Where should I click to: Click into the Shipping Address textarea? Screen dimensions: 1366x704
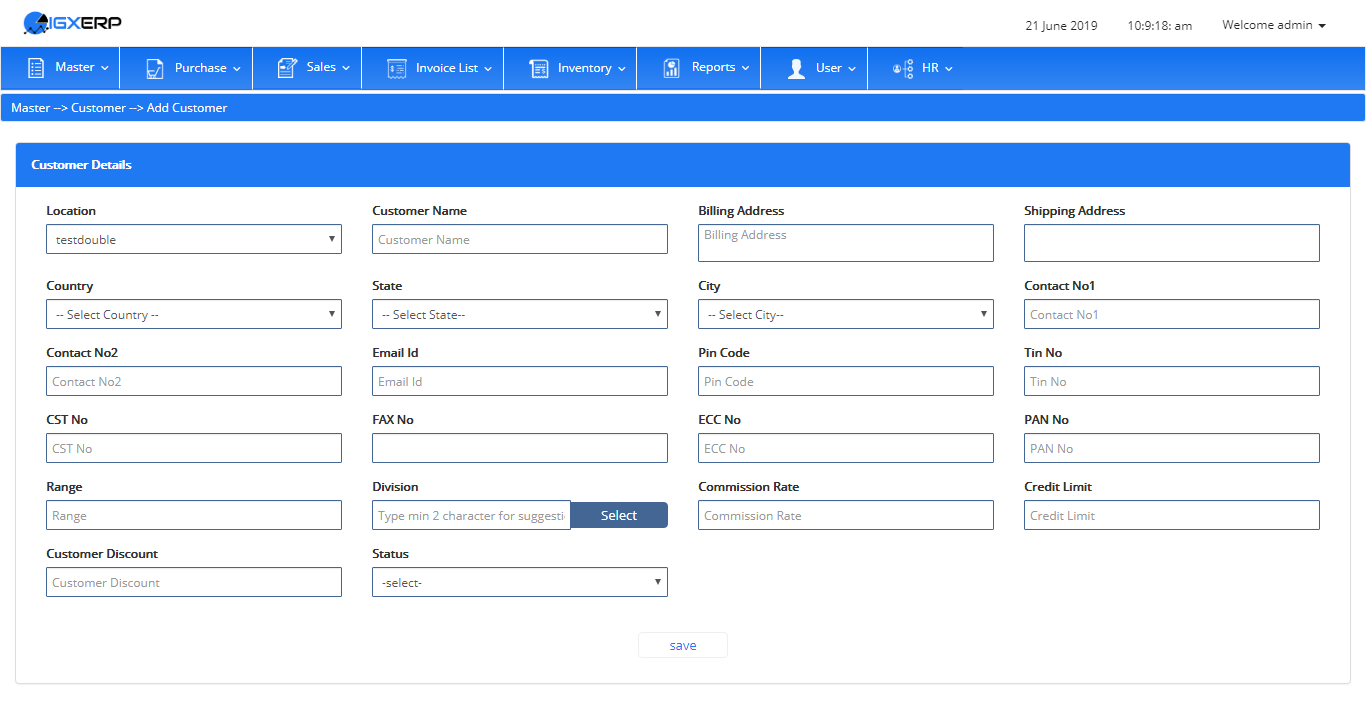[1172, 243]
